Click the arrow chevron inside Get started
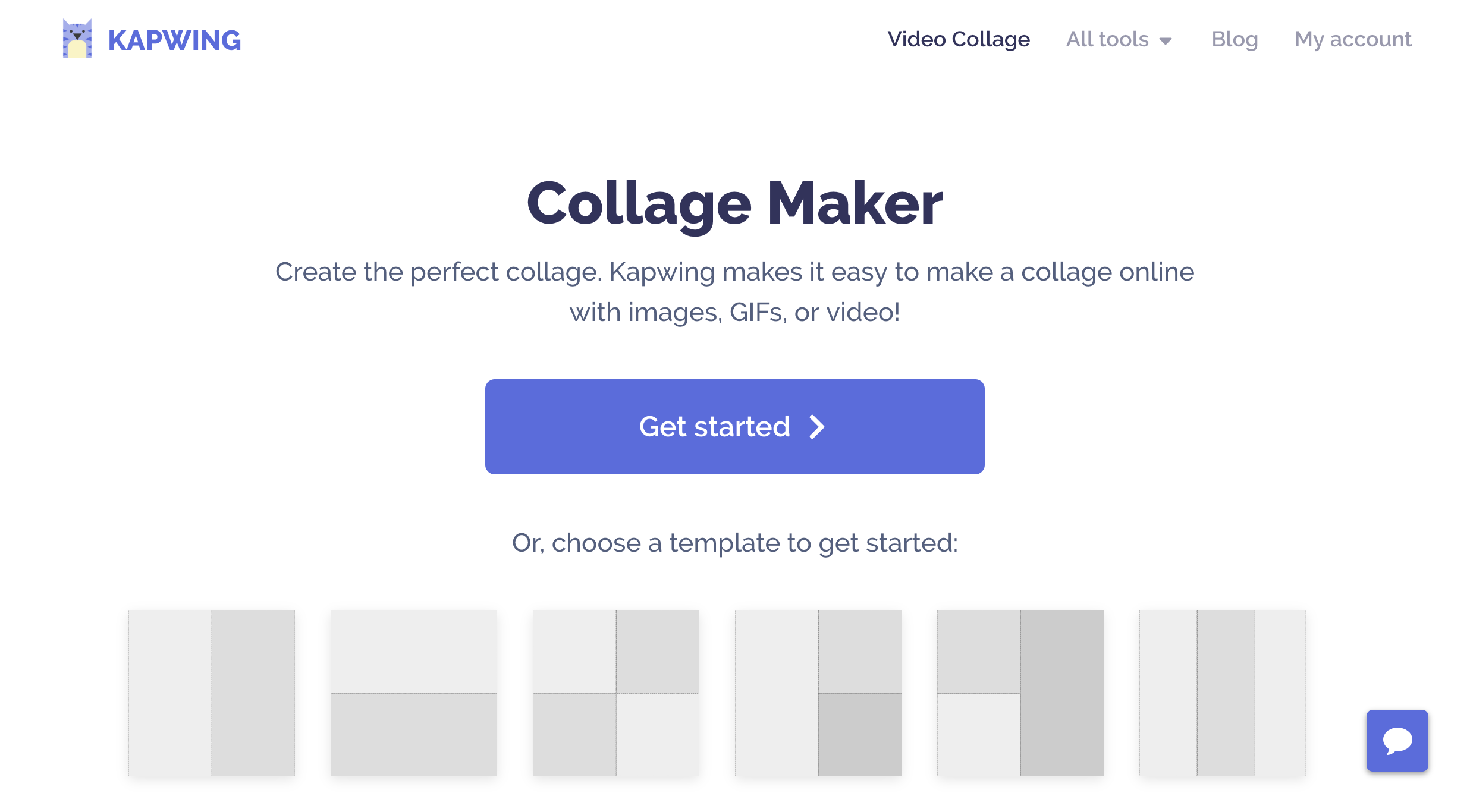Screen dimensions: 1470x812 click(818, 427)
